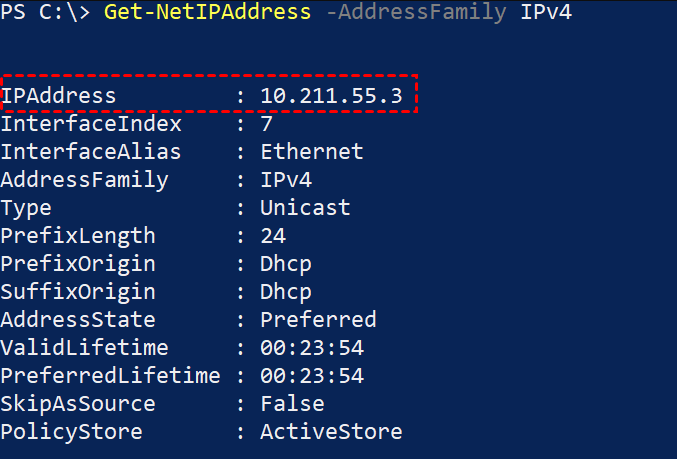The image size is (677, 459).
Task: Click the Dhcp value beside PrefixOrigin
Action: pos(286,264)
